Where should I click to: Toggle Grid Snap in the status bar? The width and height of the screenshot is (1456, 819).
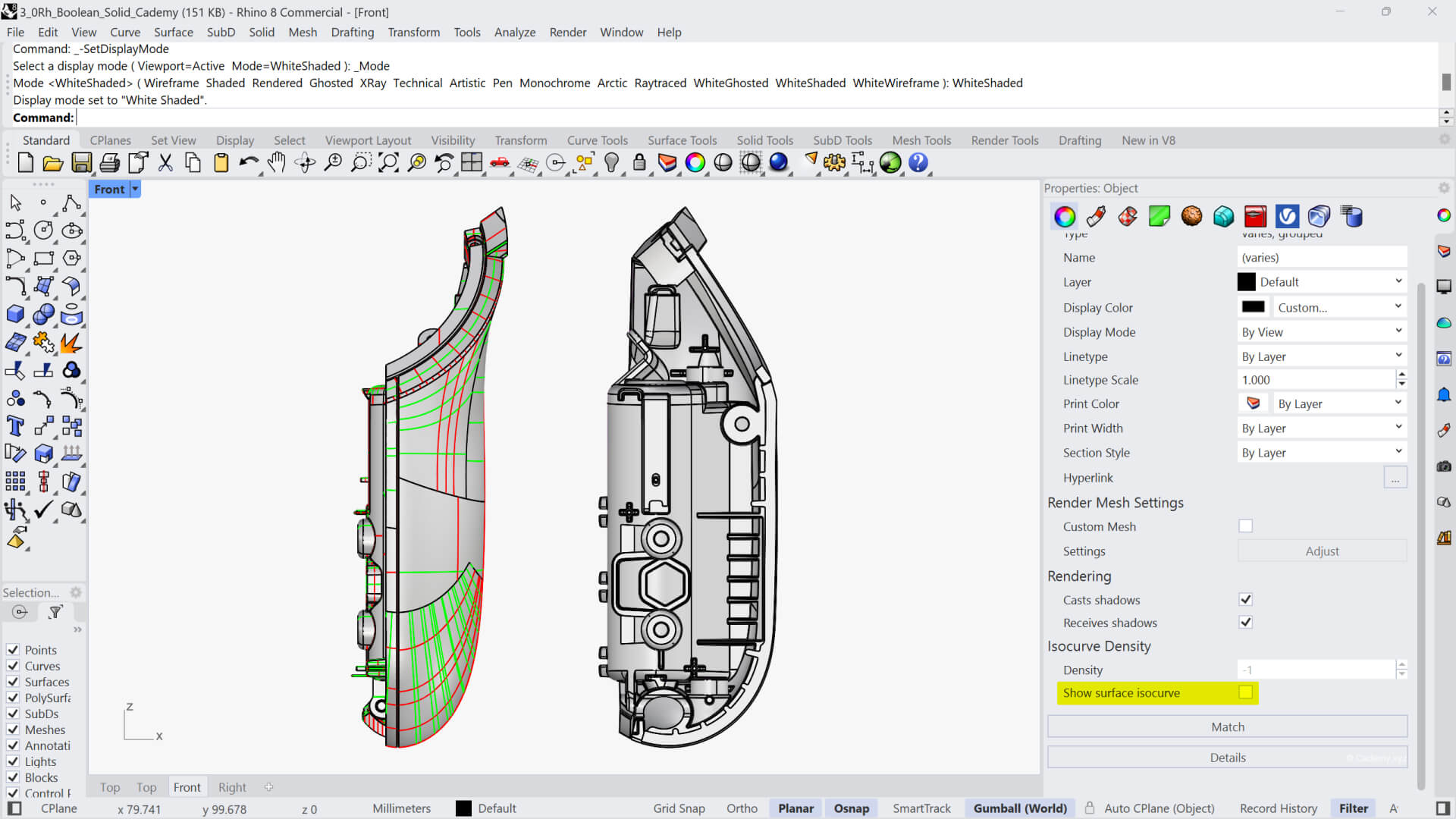coord(679,808)
